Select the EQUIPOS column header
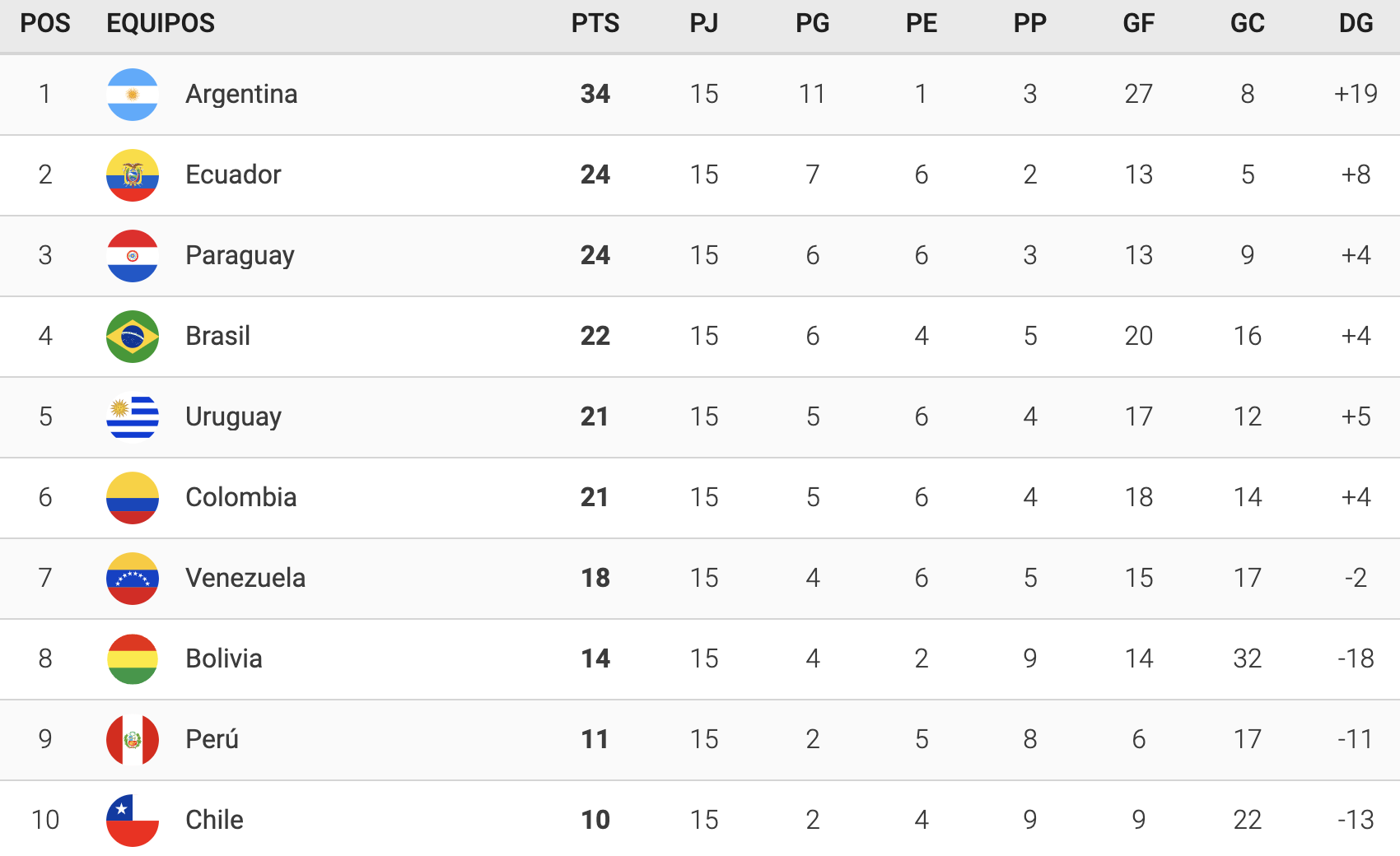This screenshot has height=856, width=1400. [161, 23]
